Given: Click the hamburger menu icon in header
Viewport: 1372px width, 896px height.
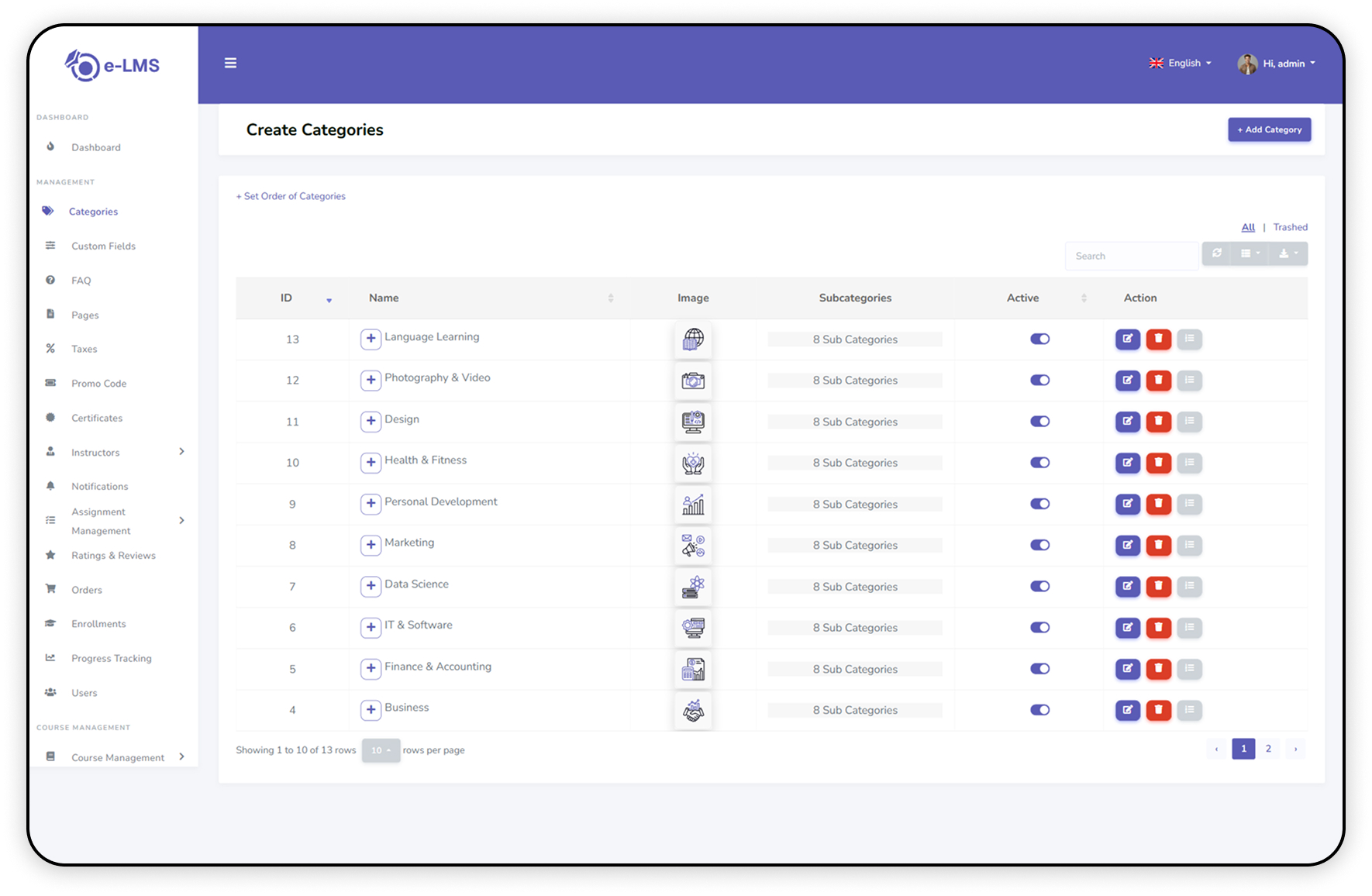Looking at the screenshot, I should 230,64.
